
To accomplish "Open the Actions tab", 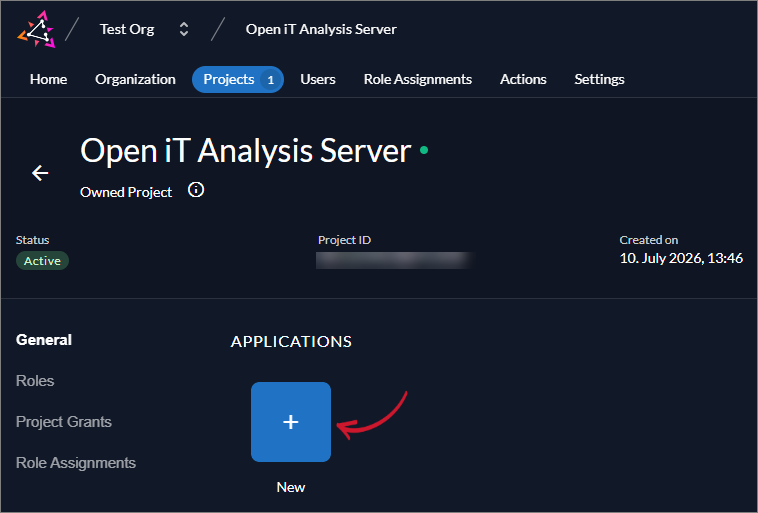I will coord(523,79).
